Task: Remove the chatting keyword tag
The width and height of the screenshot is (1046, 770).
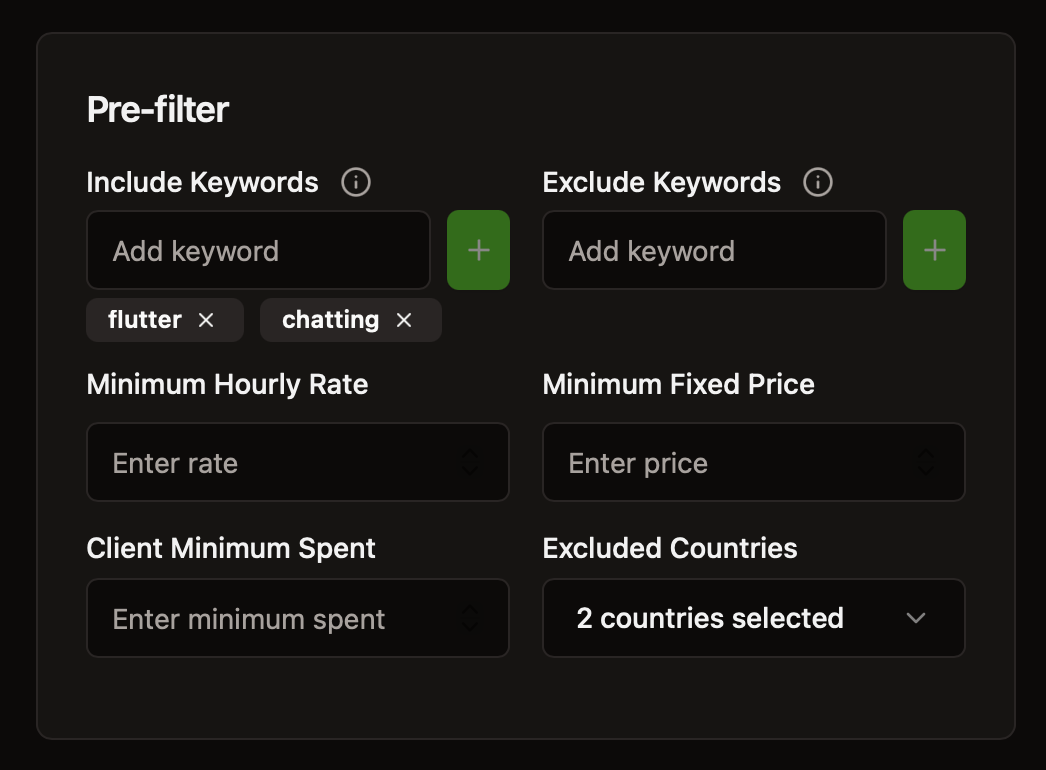Action: pyautogui.click(x=404, y=320)
